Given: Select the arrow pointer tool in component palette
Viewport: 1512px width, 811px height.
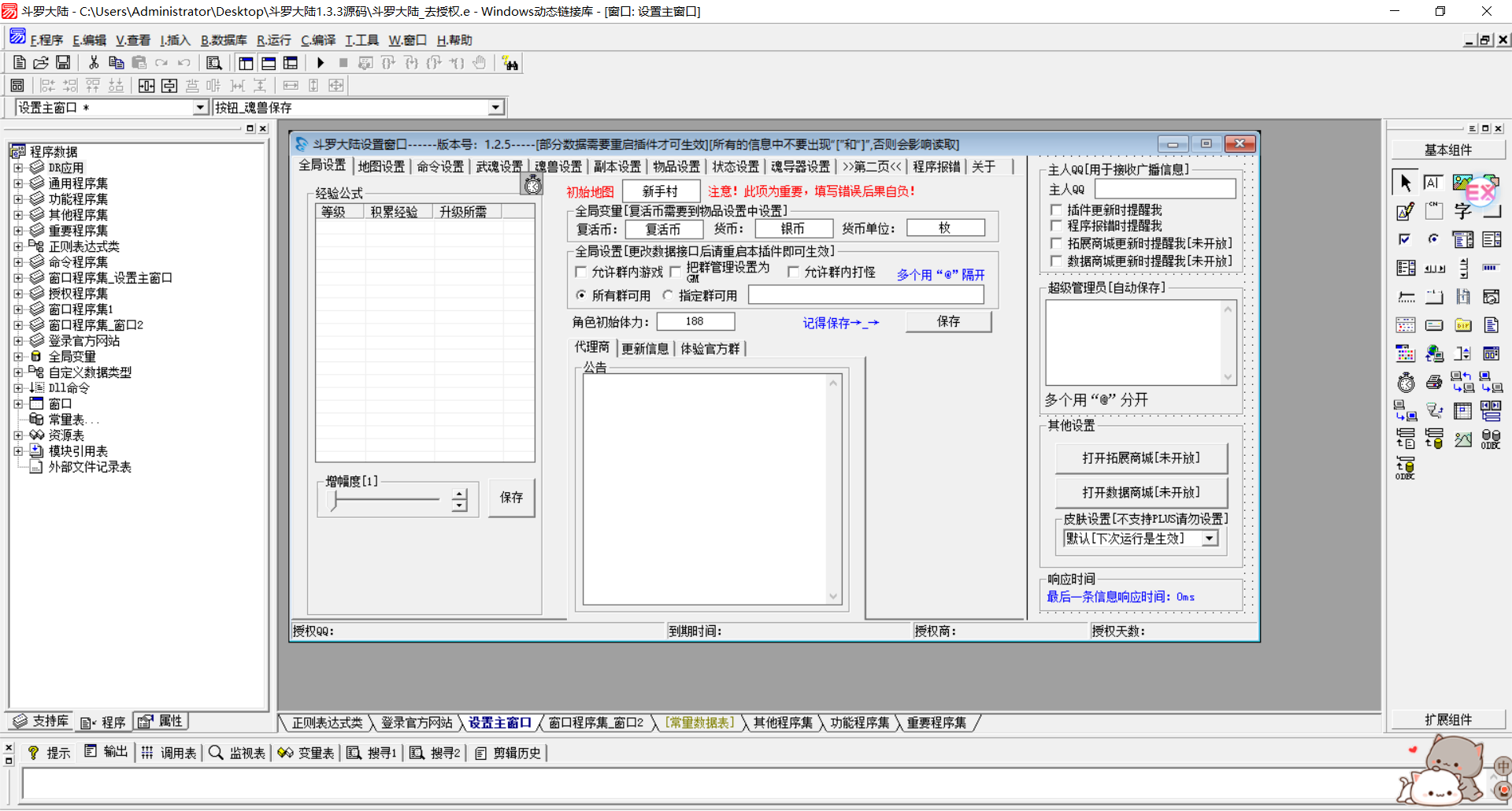Looking at the screenshot, I should (x=1405, y=183).
